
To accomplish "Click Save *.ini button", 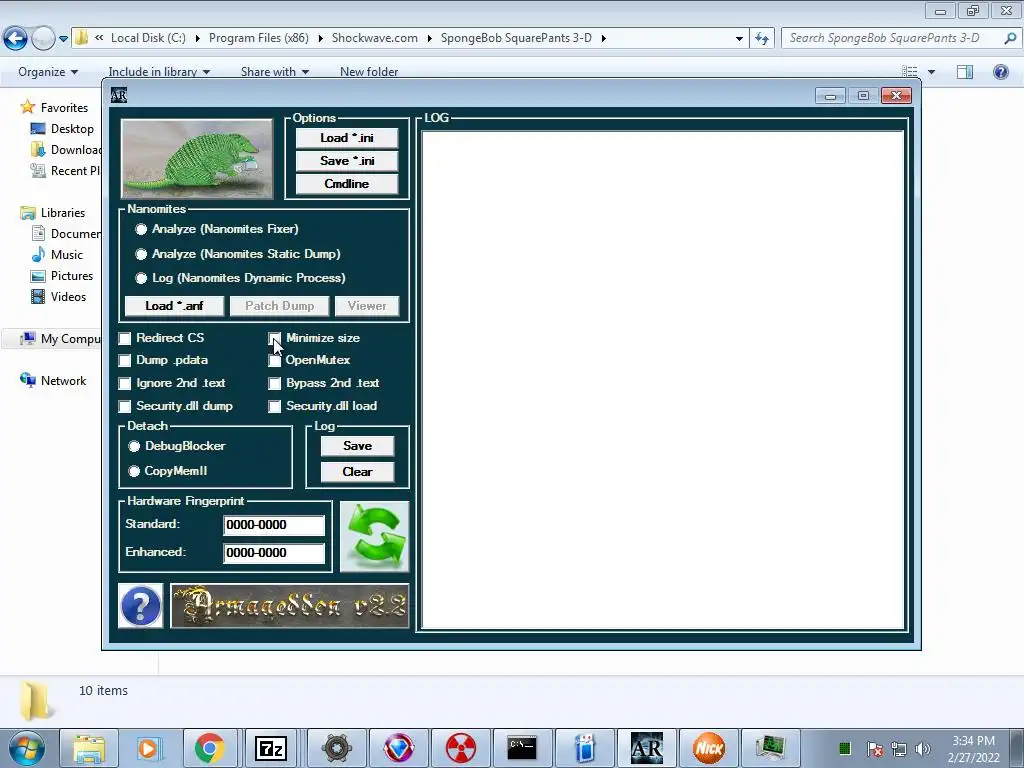I will tap(347, 161).
